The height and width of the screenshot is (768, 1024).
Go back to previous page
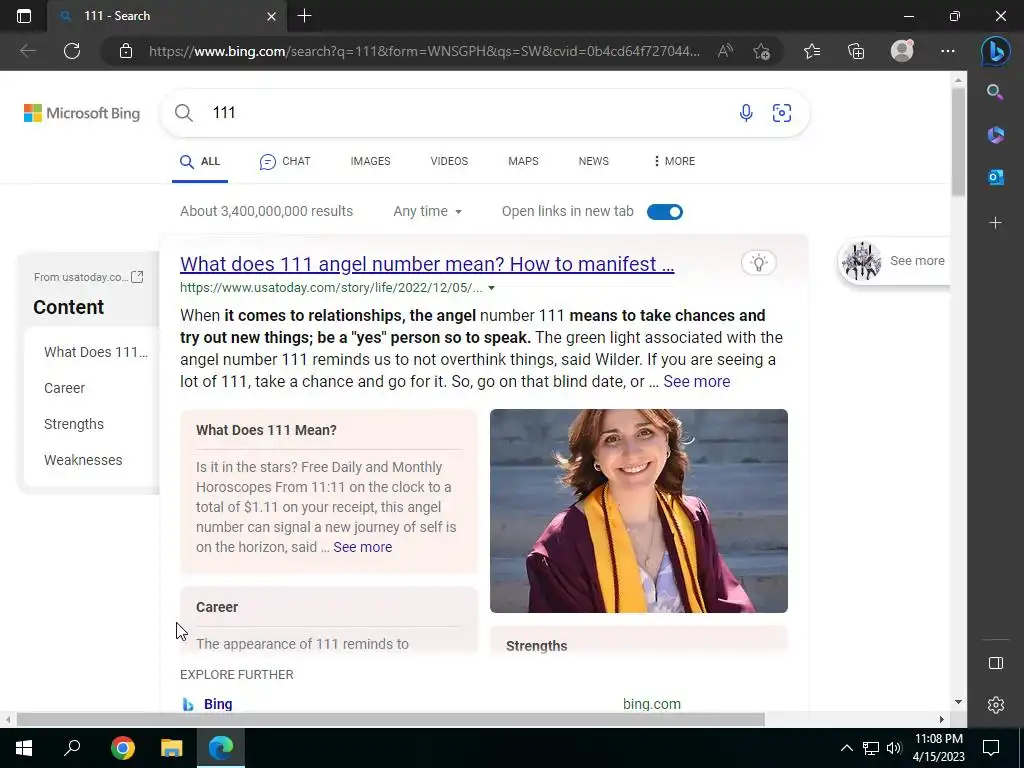coord(27,51)
